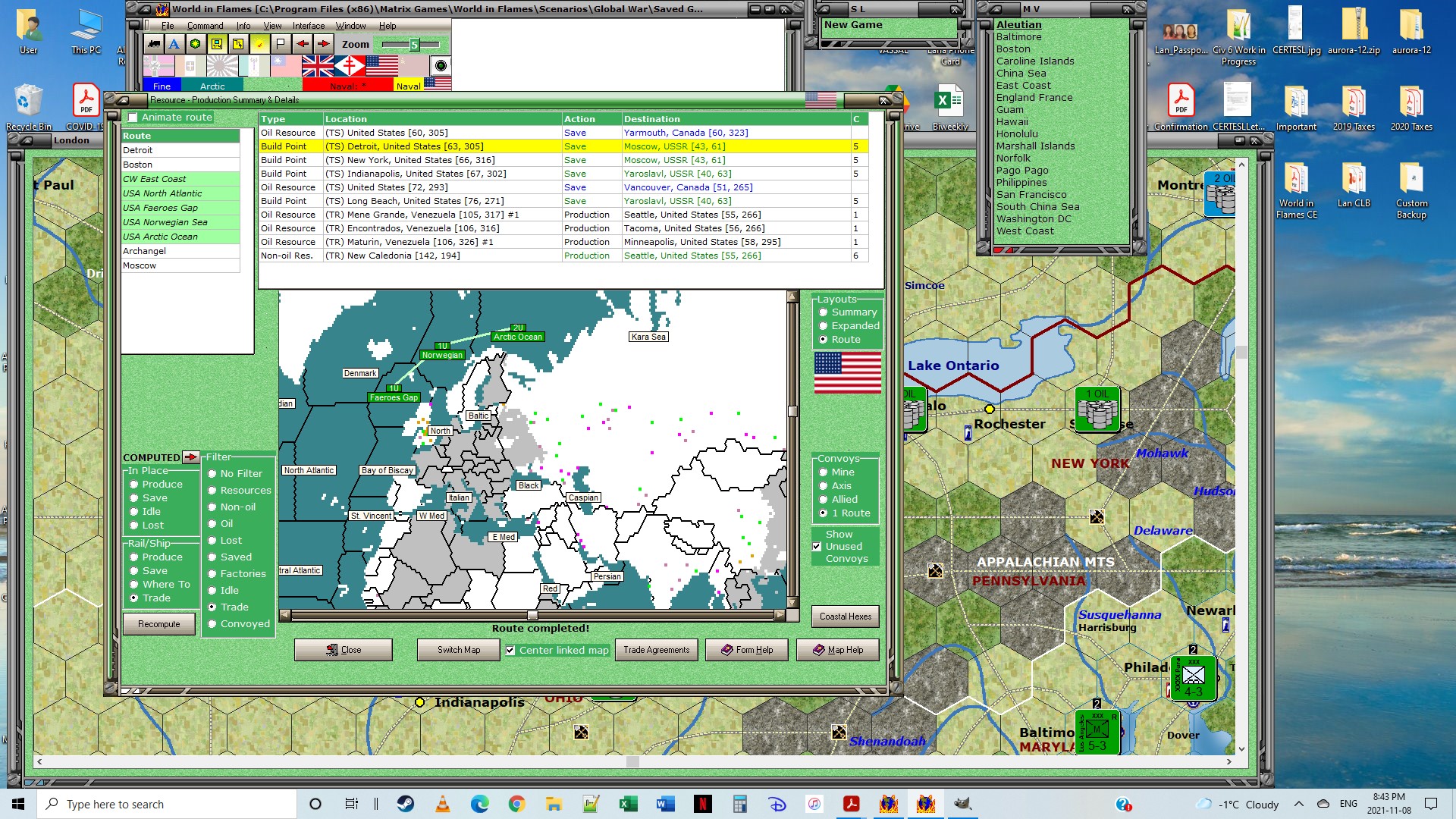Click the green lens button beside flags
This screenshot has width=1456, height=819.
[441, 66]
